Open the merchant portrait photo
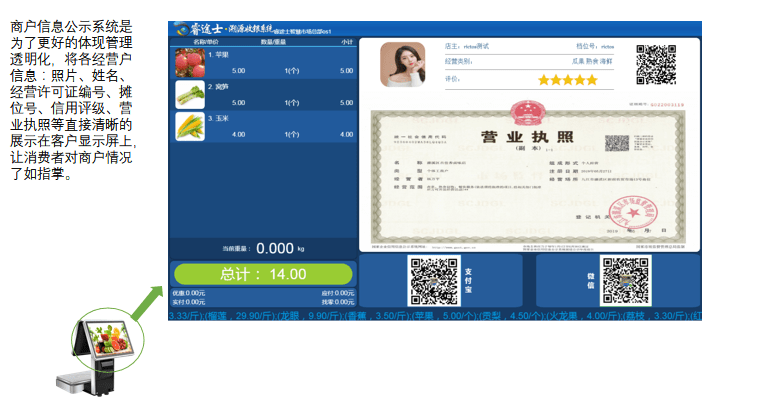The image size is (774, 406). [x=402, y=64]
